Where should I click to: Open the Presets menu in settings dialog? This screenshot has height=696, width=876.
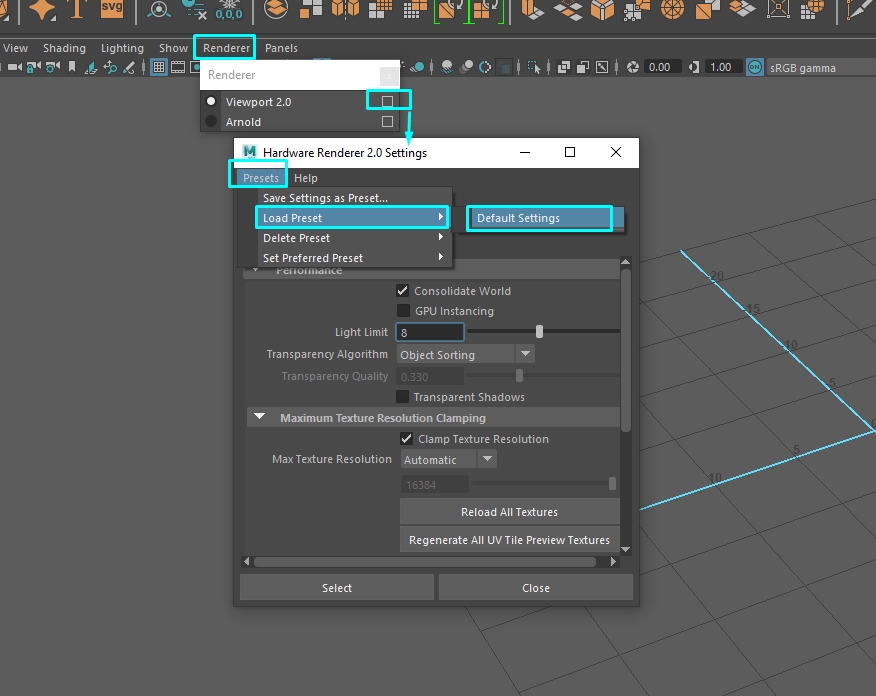pyautogui.click(x=260, y=178)
